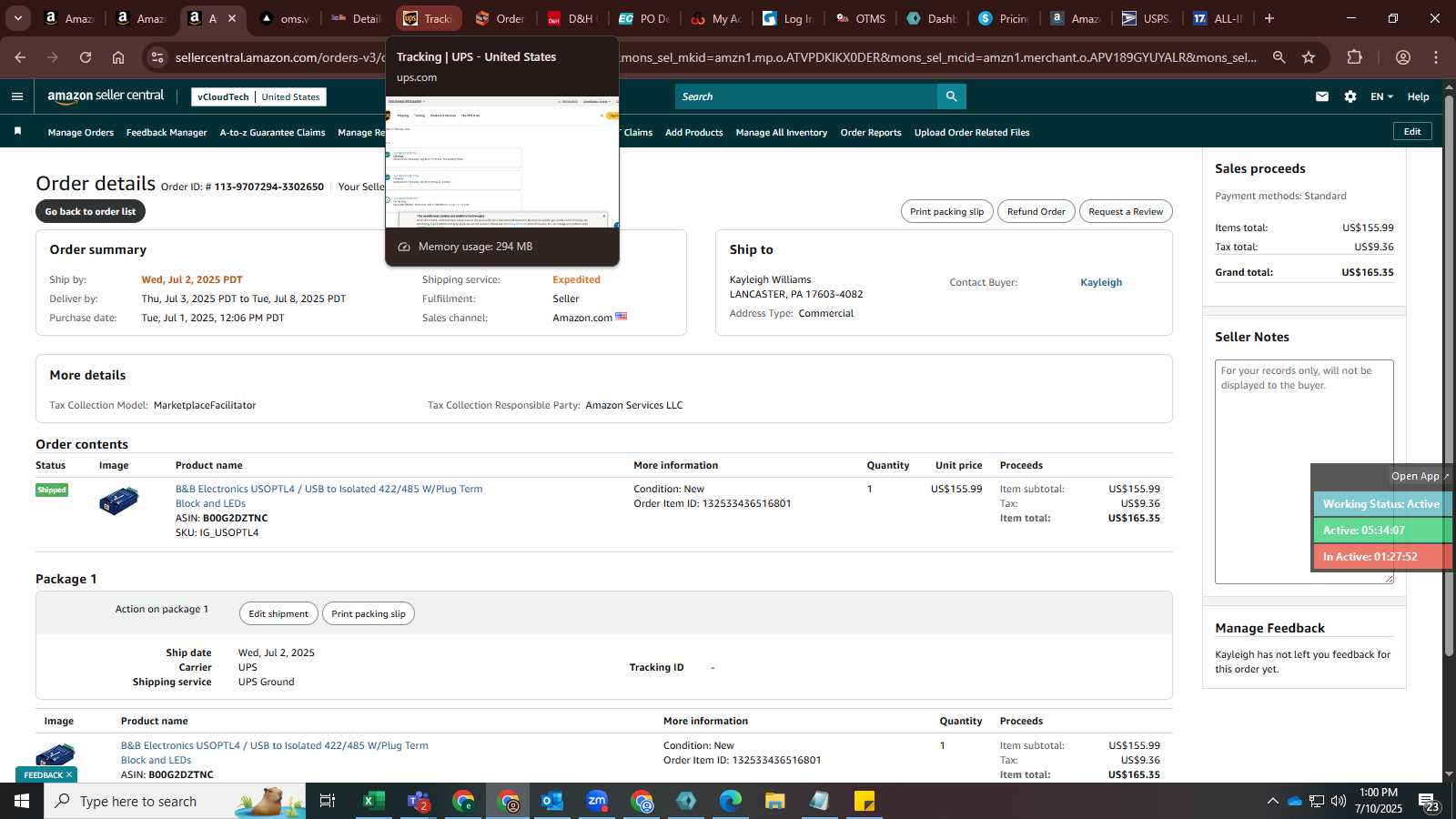
Task: Go to browser home icon
Action: click(x=118, y=57)
